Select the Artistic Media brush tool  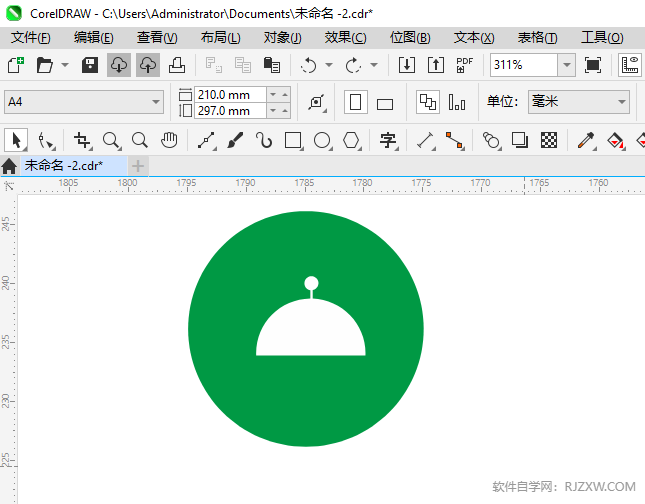(235, 140)
